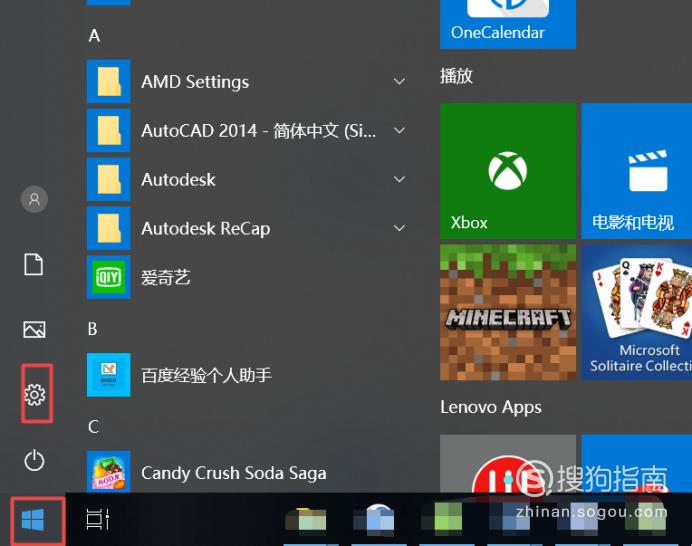
Task: Open the Xbox tile
Action: tap(508, 171)
